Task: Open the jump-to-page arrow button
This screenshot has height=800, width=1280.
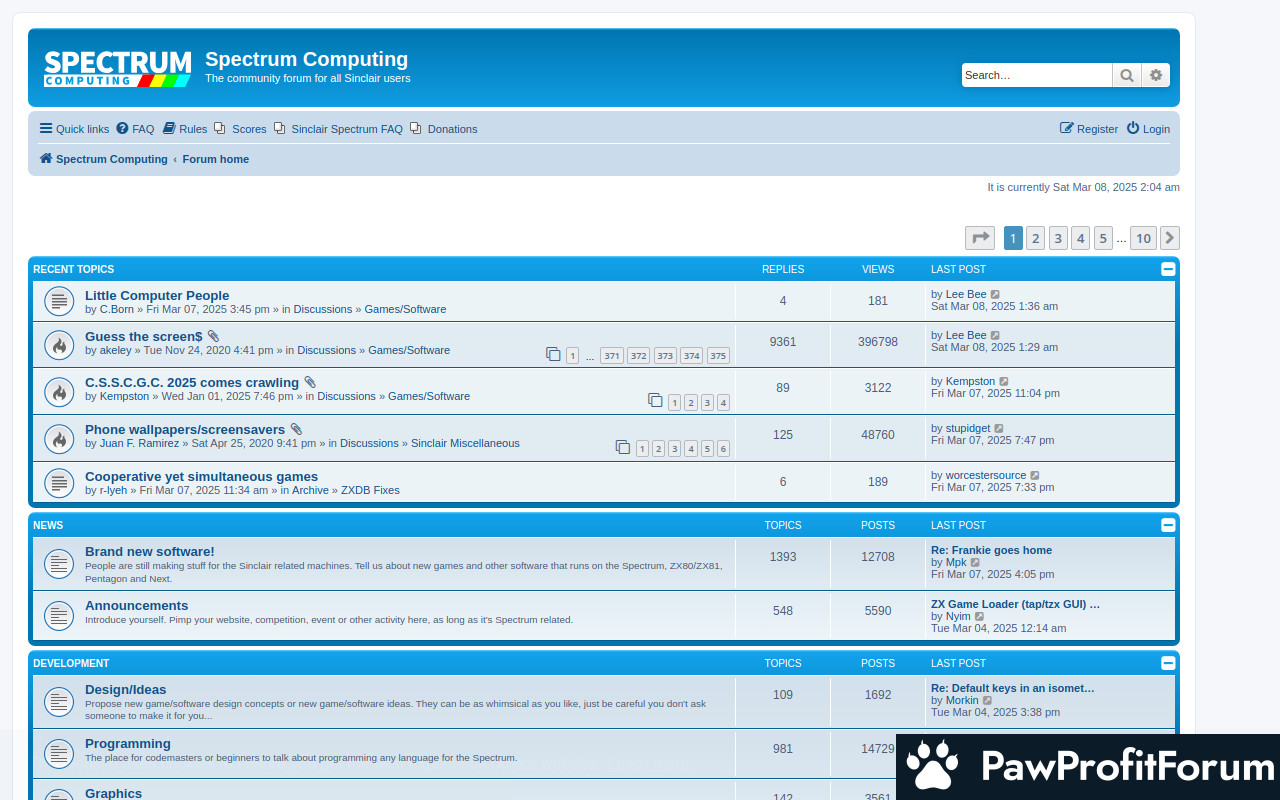Action: [x=980, y=238]
